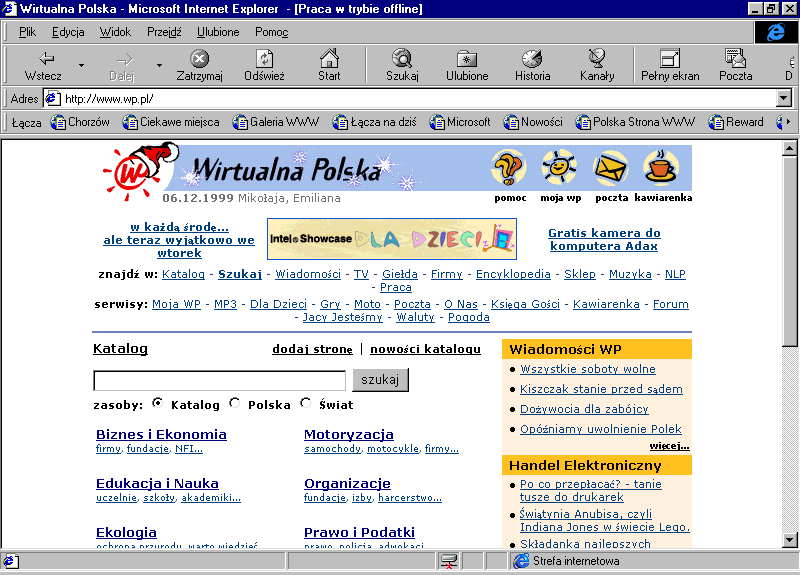Click the Wstecz (Back) toolbar icon
This screenshot has height=575, width=800.
(44, 60)
